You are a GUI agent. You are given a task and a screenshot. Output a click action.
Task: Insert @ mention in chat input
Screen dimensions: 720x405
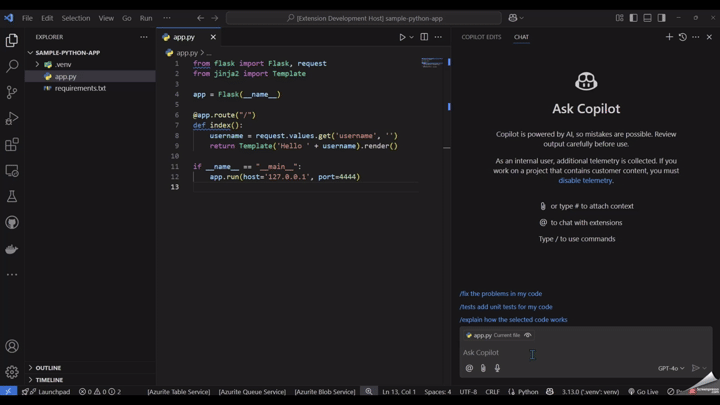pos(469,368)
